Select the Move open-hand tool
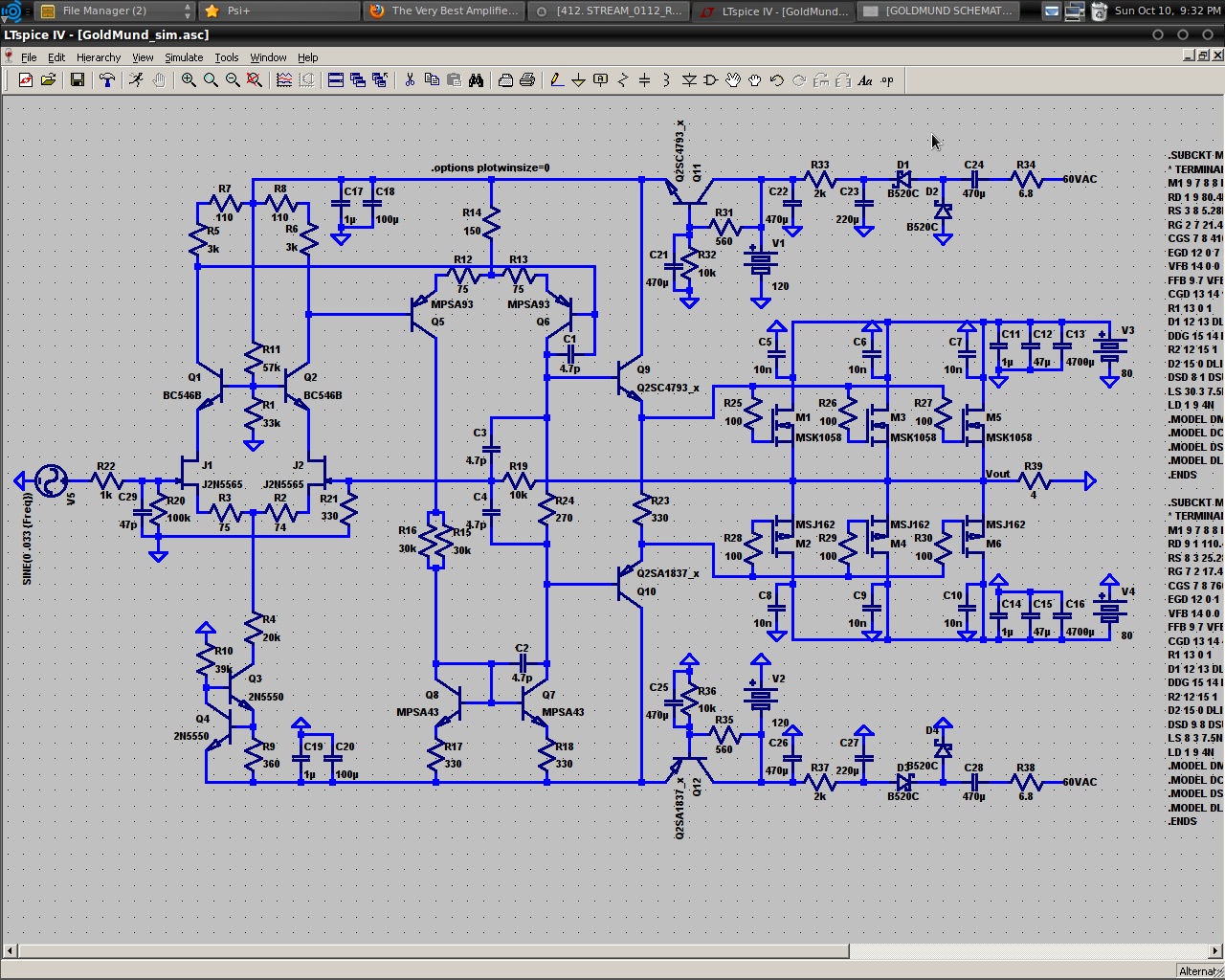Image resolution: width=1225 pixels, height=980 pixels. coord(733,80)
